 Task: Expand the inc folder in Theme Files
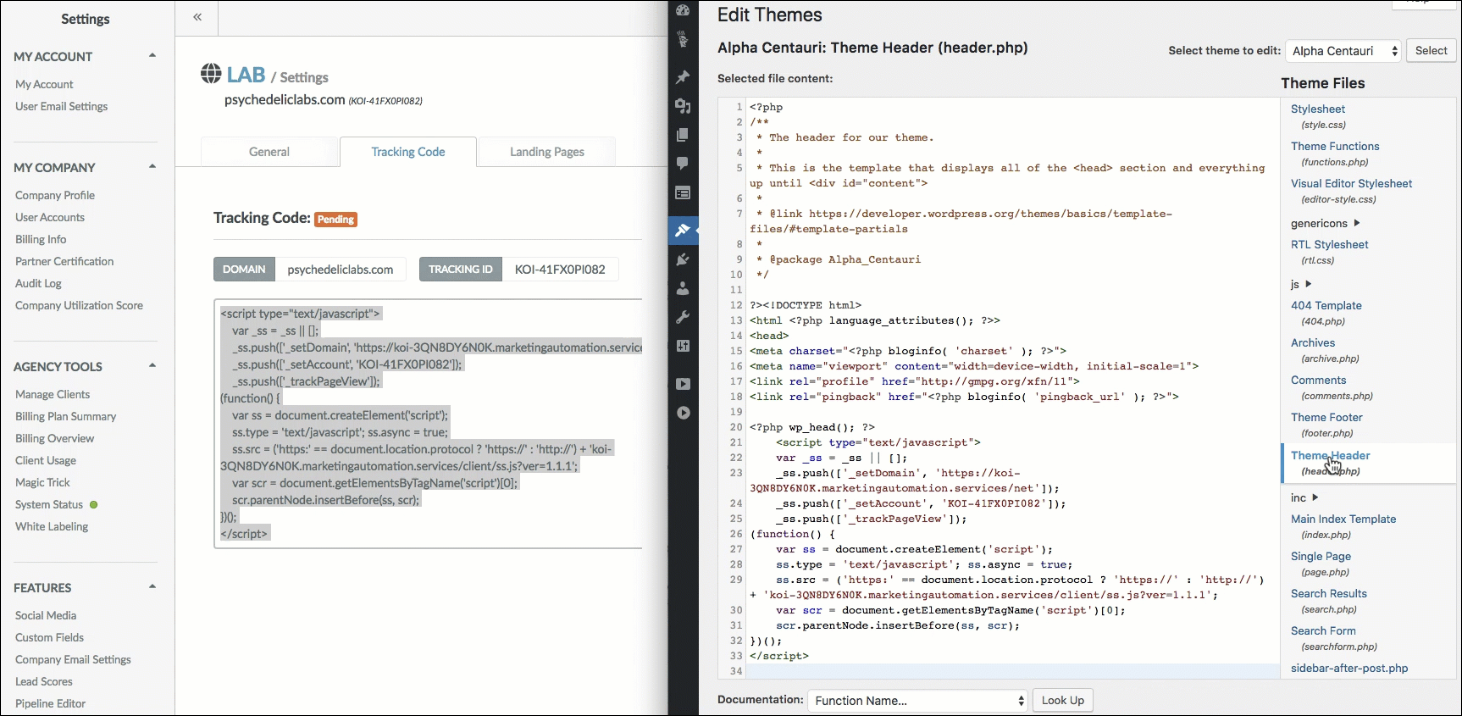(x=1316, y=497)
